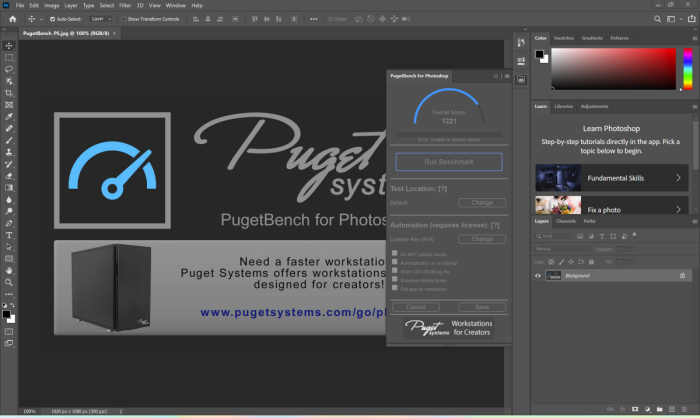This screenshot has height=418, width=700.
Task: Switch to the Adjustments tab
Action: 594,107
